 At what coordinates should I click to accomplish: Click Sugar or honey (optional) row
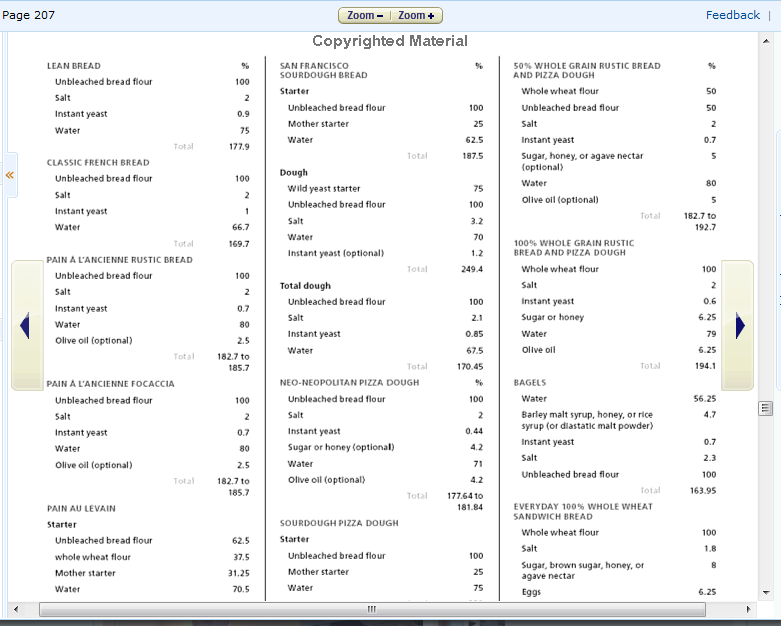pos(385,447)
